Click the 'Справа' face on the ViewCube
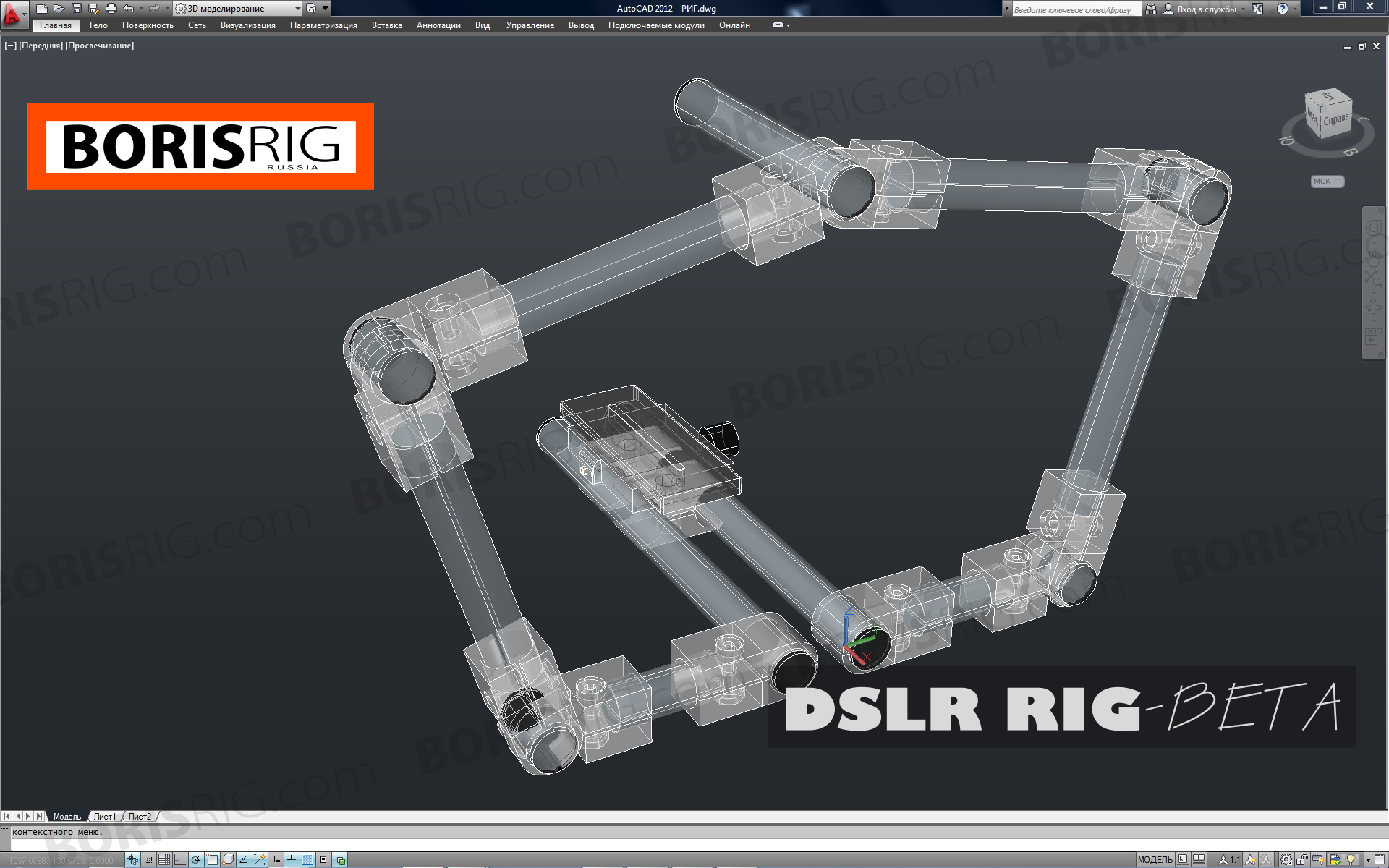Image resolution: width=1389 pixels, height=868 pixels. (1336, 120)
